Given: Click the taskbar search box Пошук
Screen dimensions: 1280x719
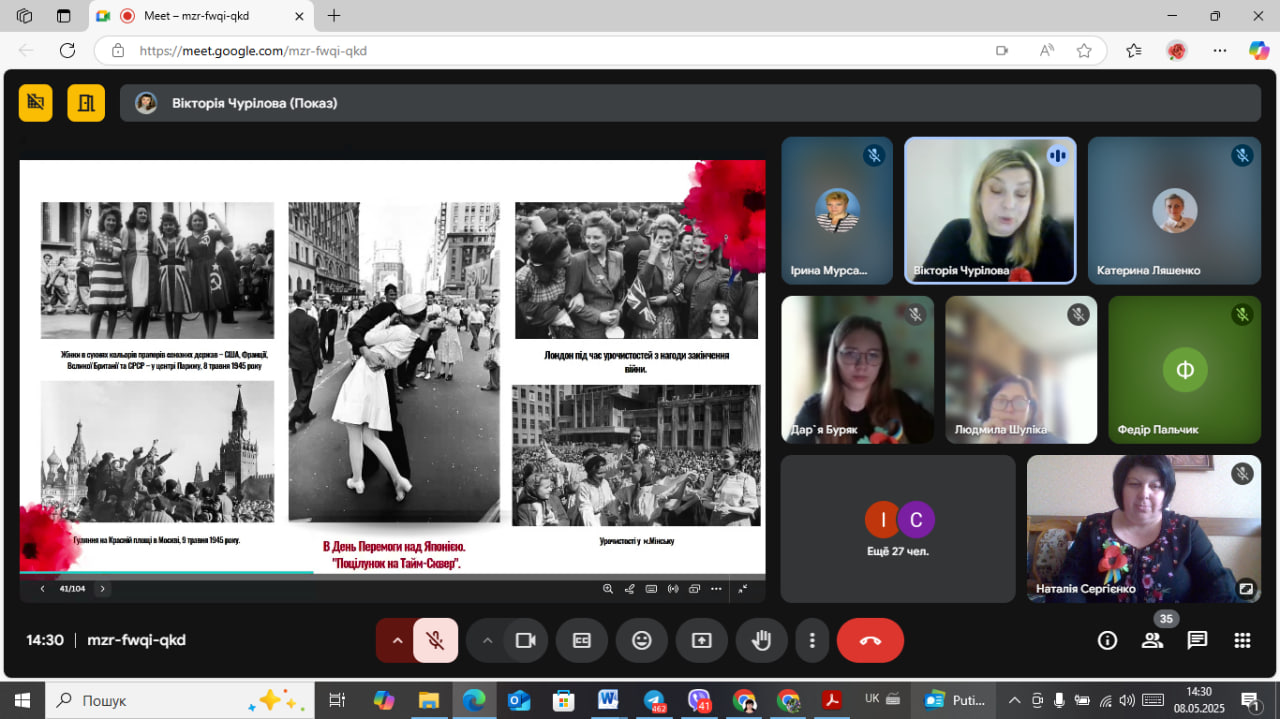Looking at the screenshot, I should pyautogui.click(x=180, y=700).
